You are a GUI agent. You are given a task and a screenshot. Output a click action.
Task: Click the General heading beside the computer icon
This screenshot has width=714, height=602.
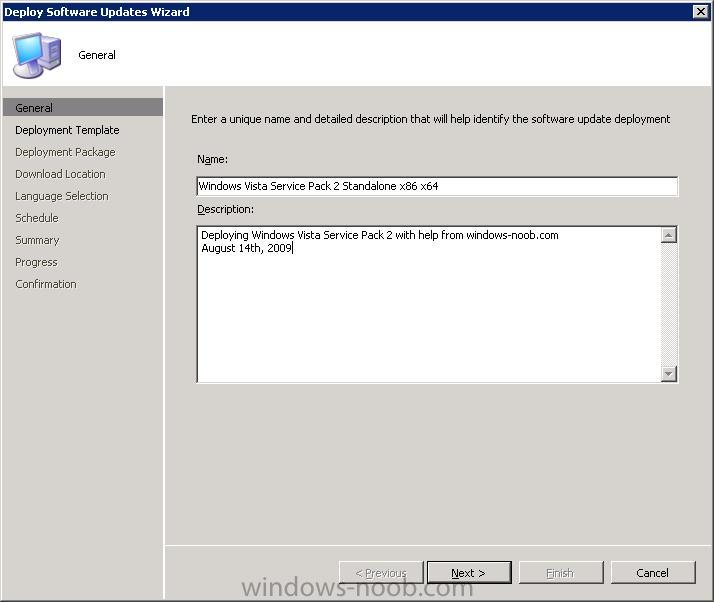tap(97, 55)
